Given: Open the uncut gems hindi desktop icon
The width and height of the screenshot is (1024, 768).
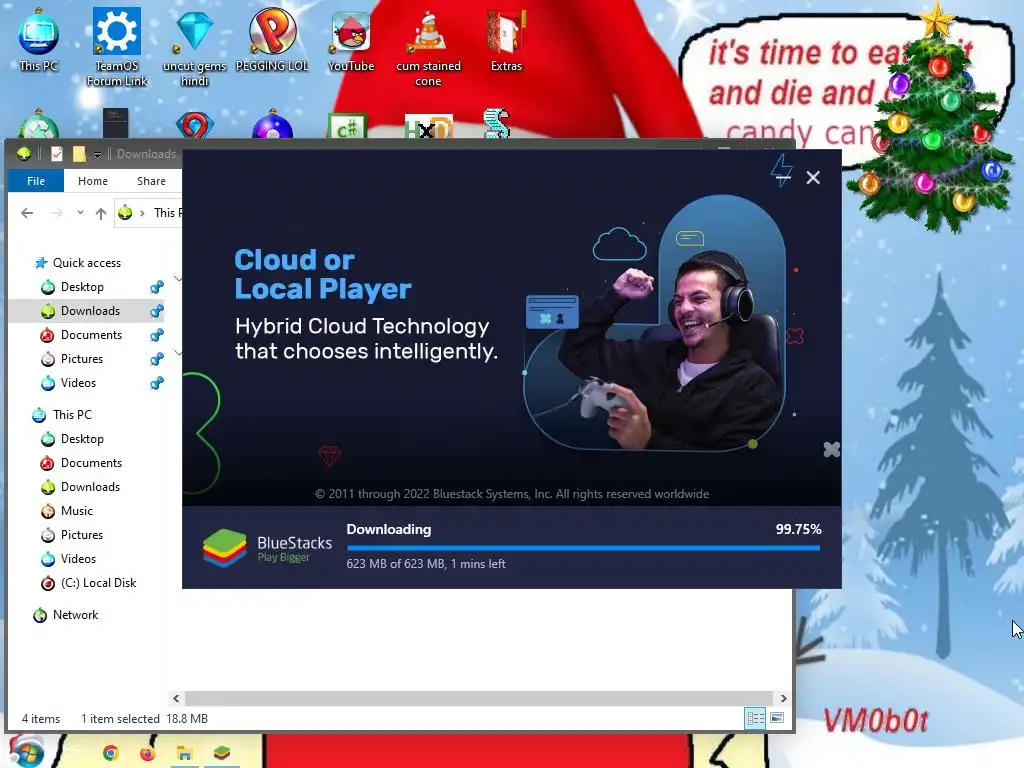Looking at the screenshot, I should coord(195,47).
